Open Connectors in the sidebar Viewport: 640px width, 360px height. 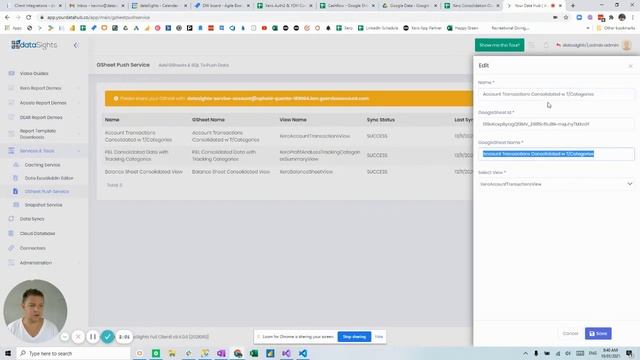click(x=33, y=248)
